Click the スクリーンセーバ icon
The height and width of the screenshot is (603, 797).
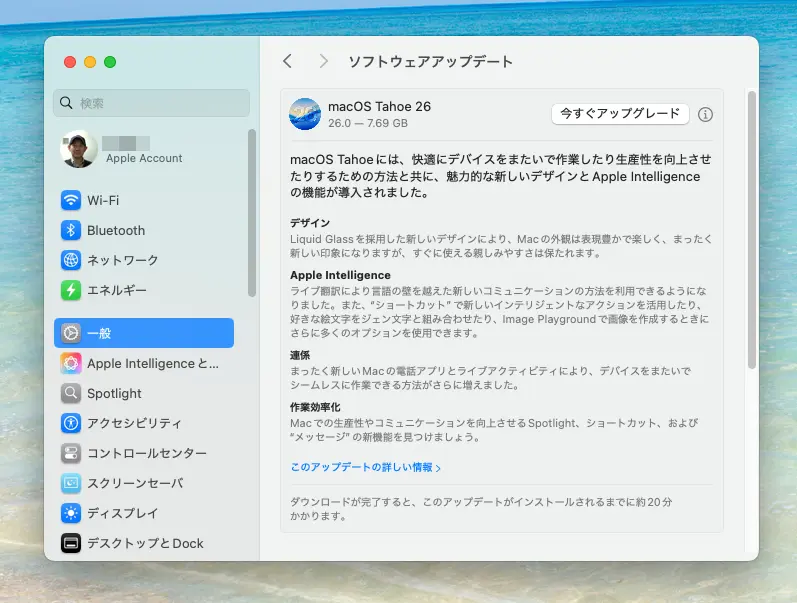(71, 483)
